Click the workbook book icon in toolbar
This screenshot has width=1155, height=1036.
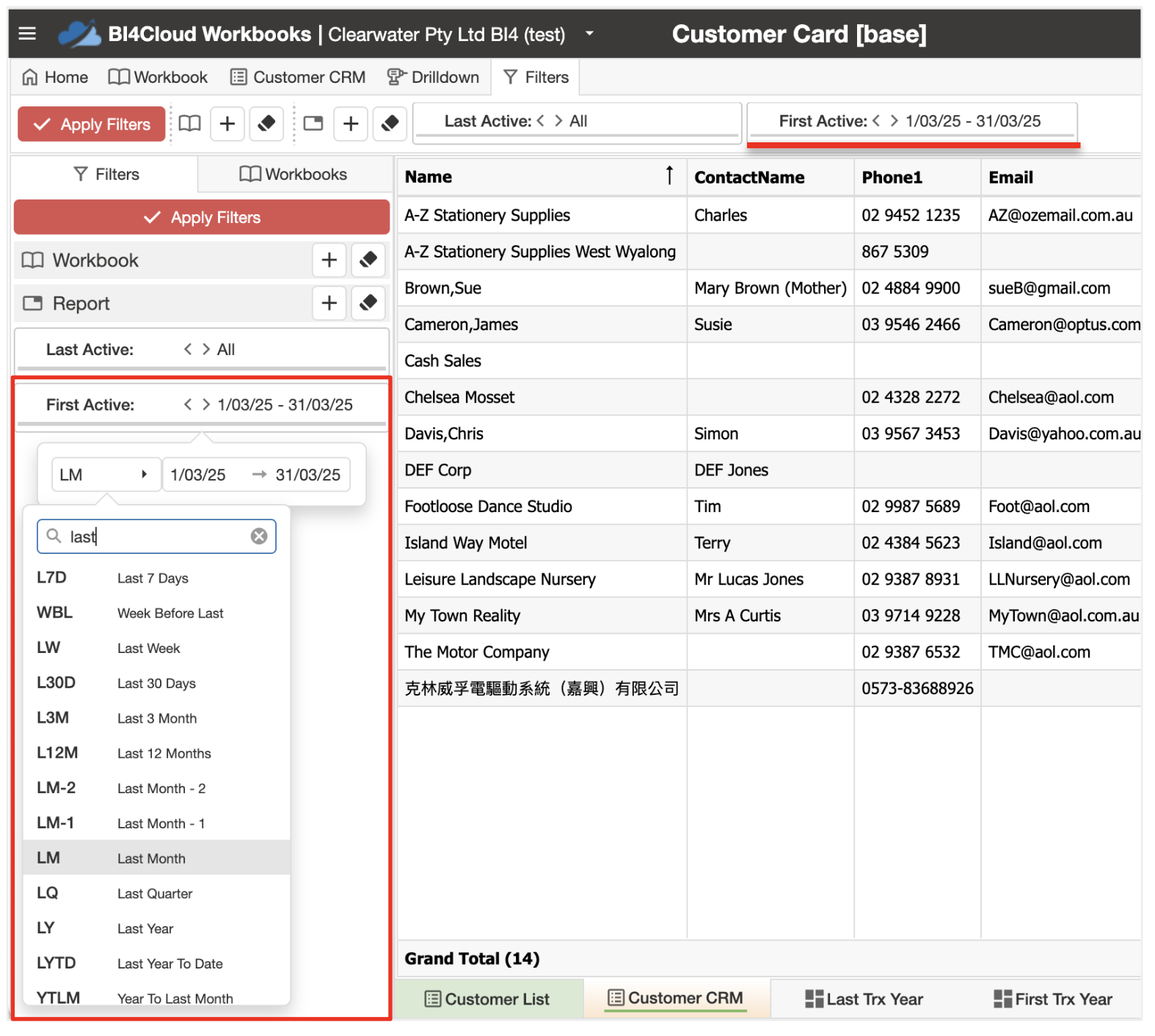point(190,123)
